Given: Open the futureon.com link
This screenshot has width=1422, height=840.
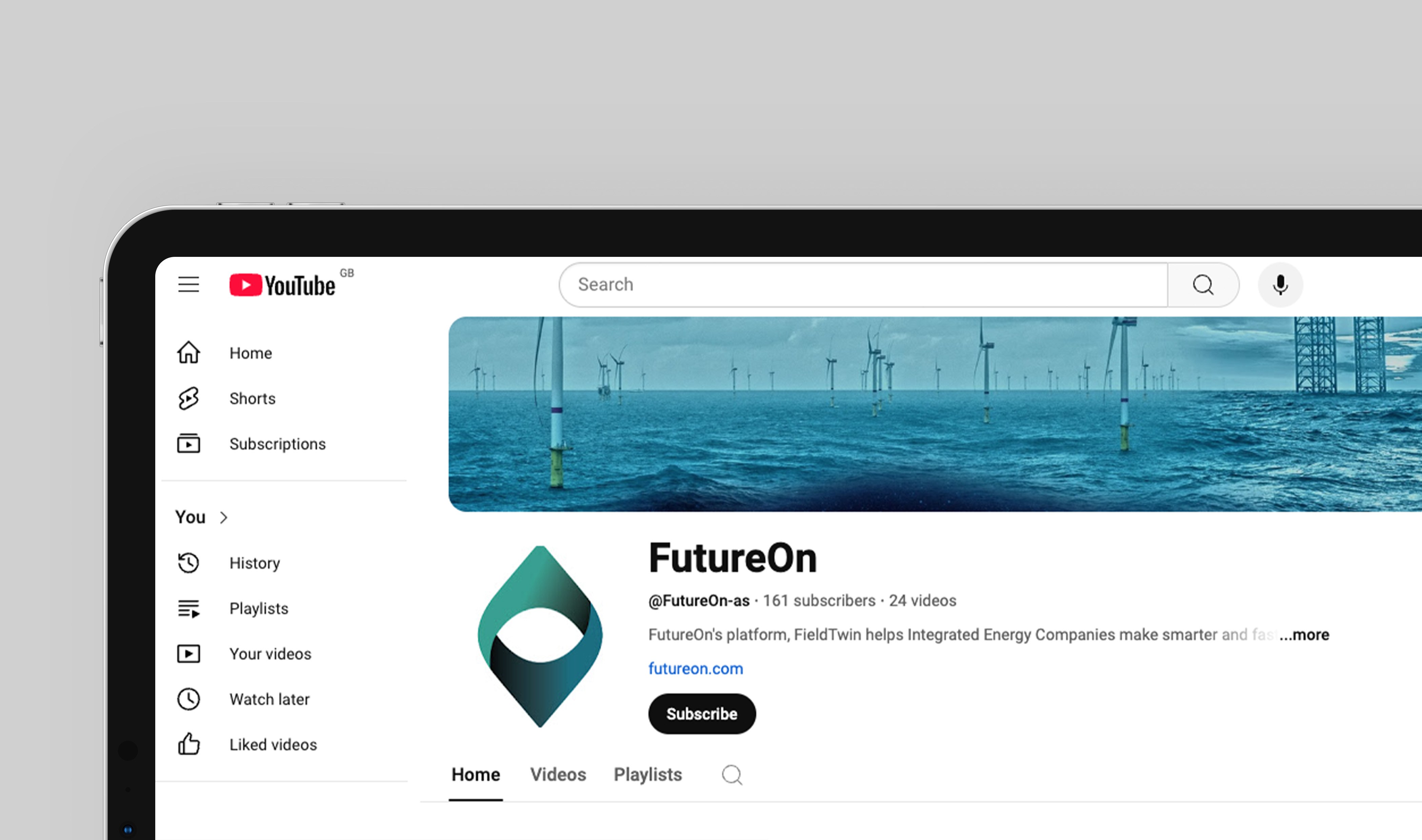Looking at the screenshot, I should (x=695, y=669).
